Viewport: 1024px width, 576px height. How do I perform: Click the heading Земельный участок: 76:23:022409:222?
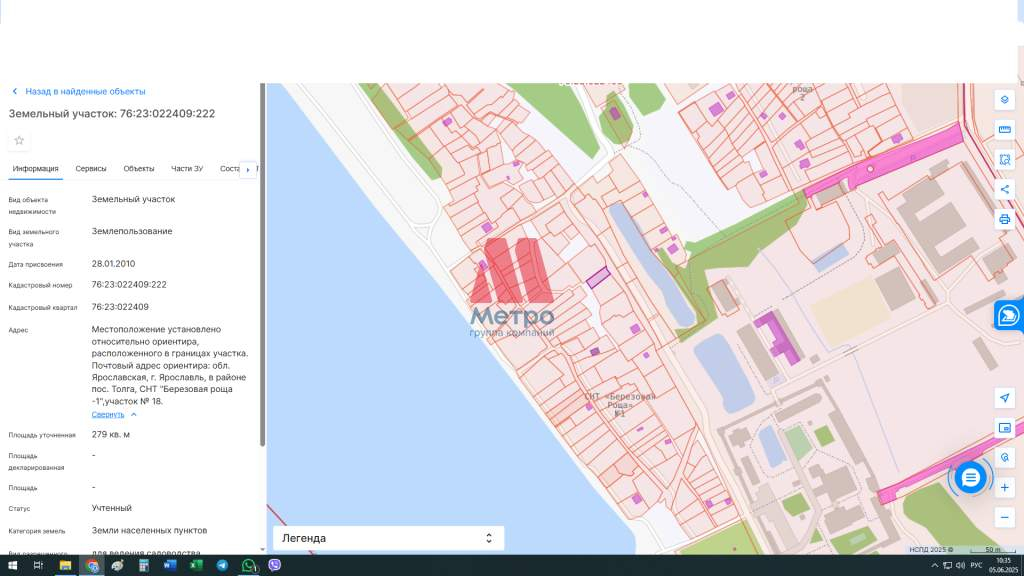click(112, 114)
